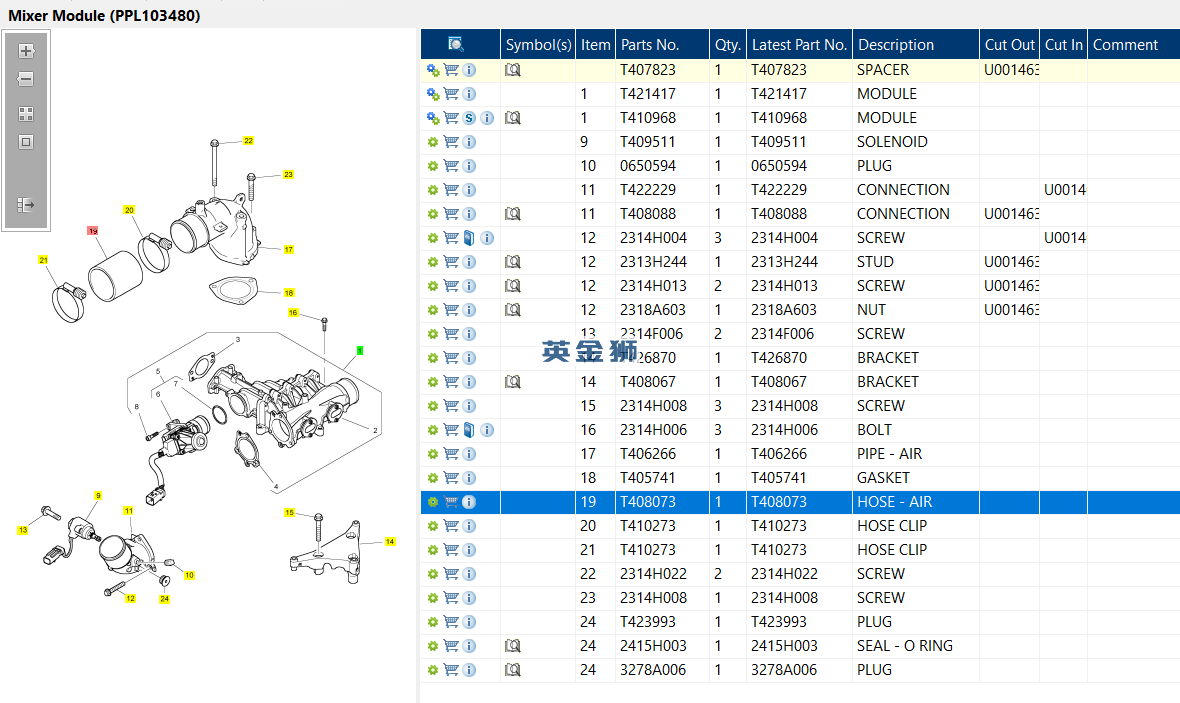
Task: Select callout 20 on the diagram
Action: (129, 210)
